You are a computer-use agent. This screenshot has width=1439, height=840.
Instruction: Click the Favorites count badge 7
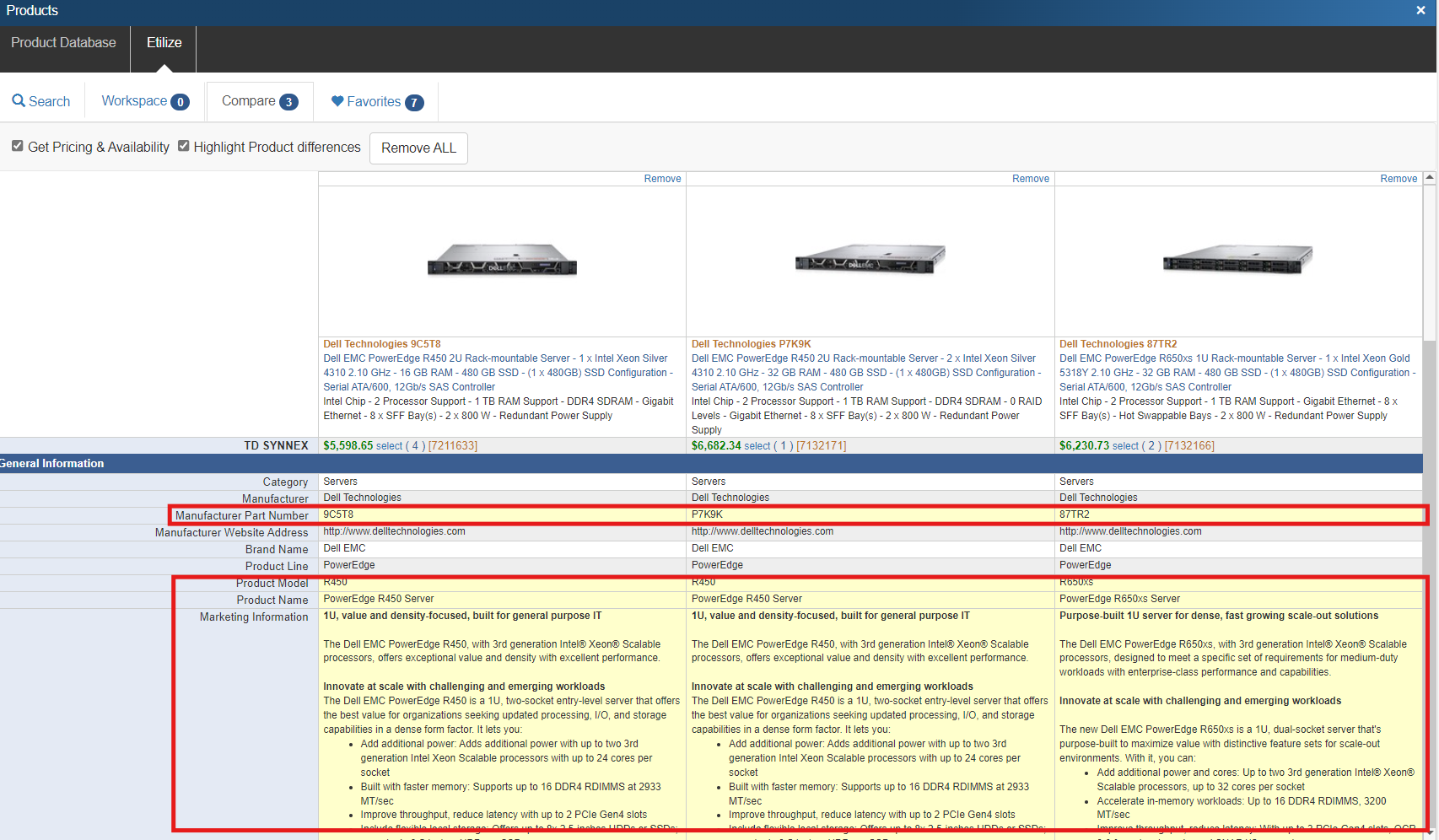click(x=414, y=103)
